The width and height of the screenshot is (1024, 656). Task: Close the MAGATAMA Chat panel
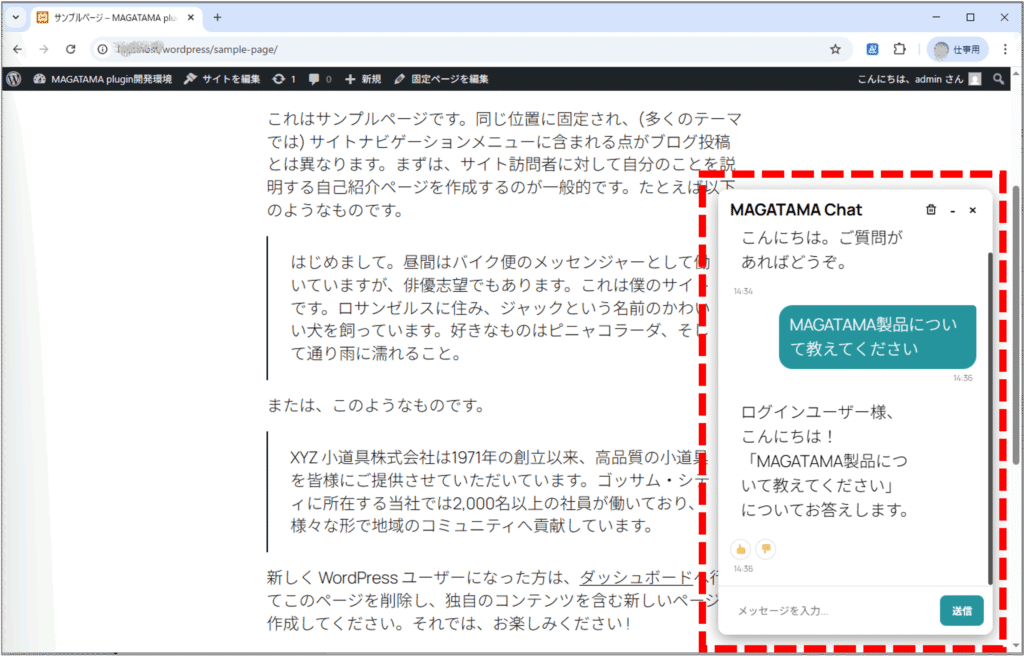(x=972, y=210)
